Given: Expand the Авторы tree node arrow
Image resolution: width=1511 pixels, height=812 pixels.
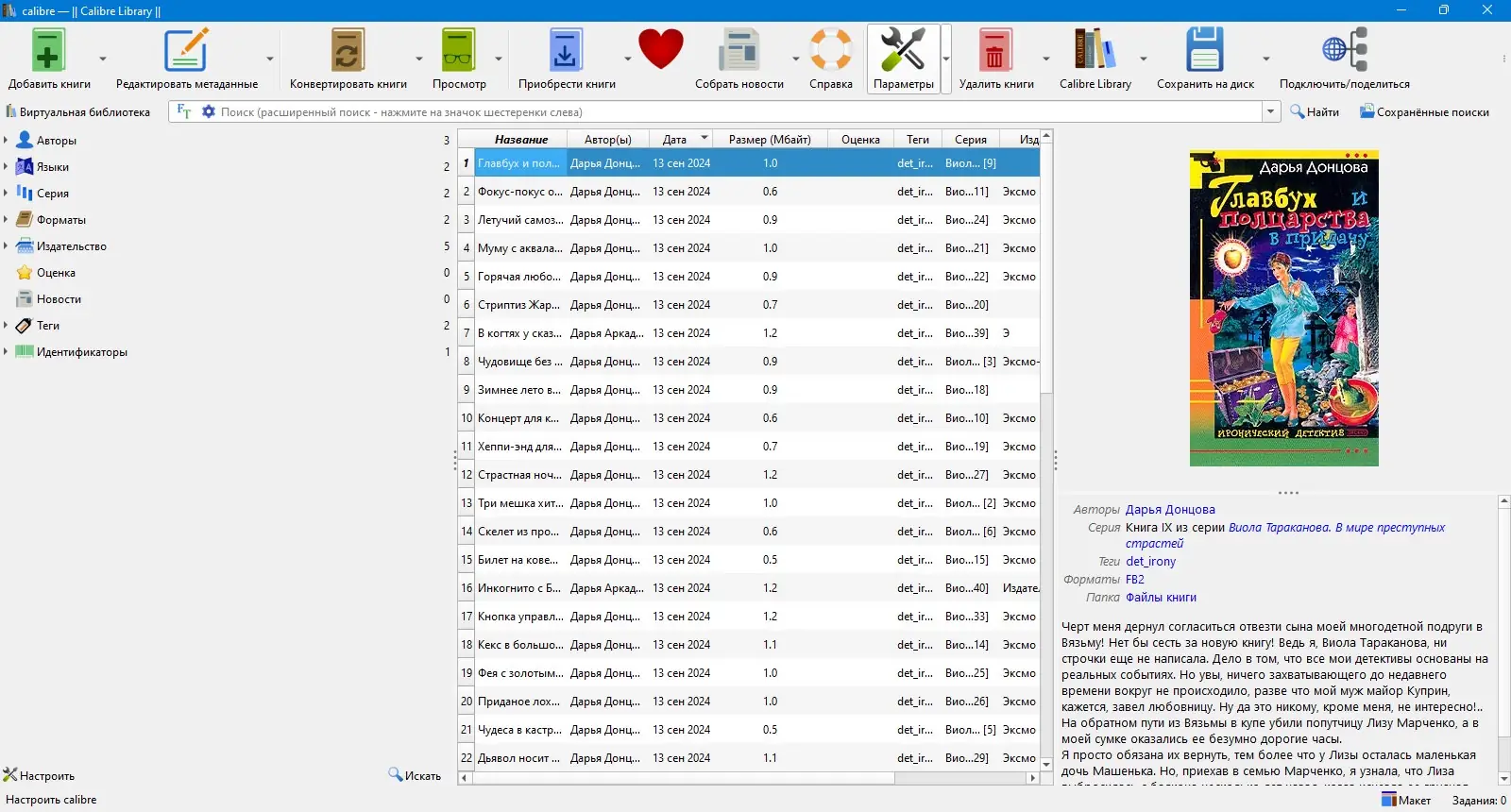Looking at the screenshot, I should (6, 141).
